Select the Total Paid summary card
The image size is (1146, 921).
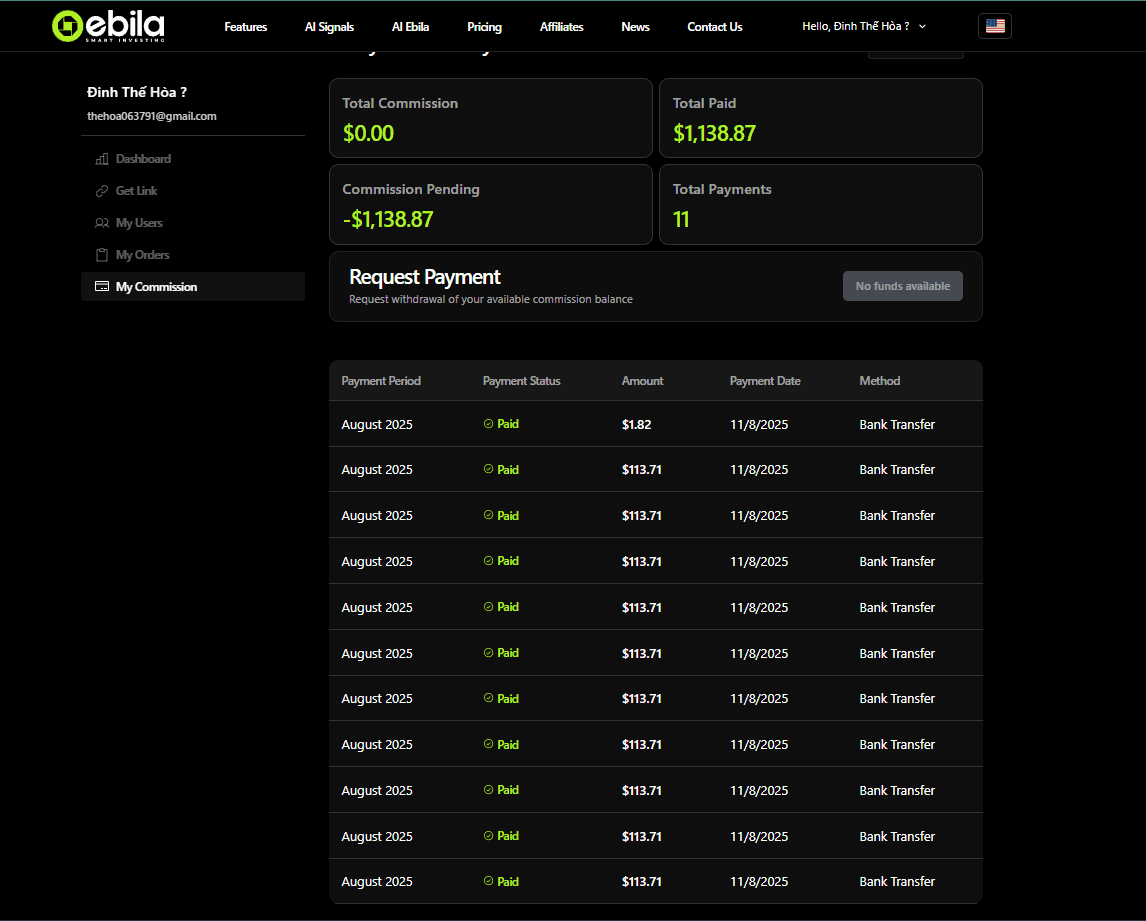coord(820,118)
